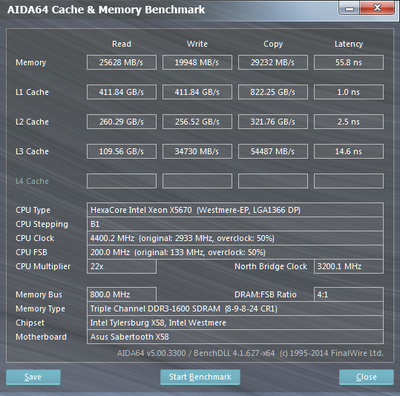Click the Memory Latency value box
Screen dimensions: 400x396
(x=349, y=62)
